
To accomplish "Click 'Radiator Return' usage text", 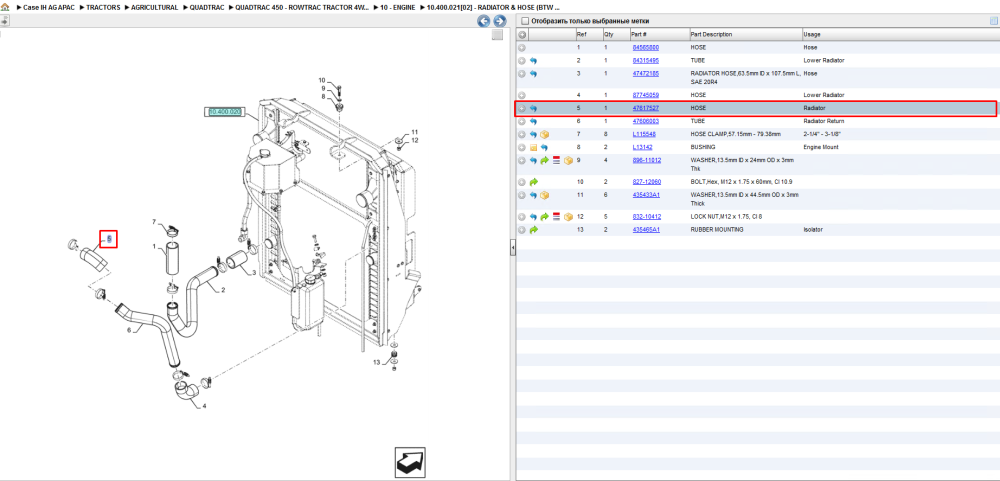I will point(822,121).
